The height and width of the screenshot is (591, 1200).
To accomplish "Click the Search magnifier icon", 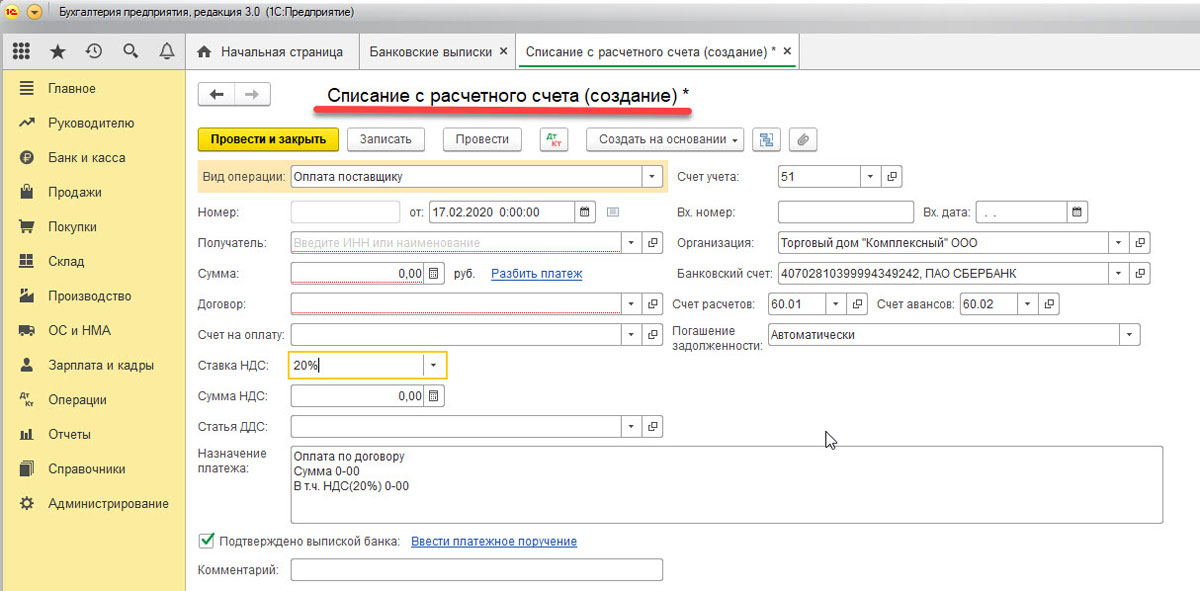I will pyautogui.click(x=130, y=51).
